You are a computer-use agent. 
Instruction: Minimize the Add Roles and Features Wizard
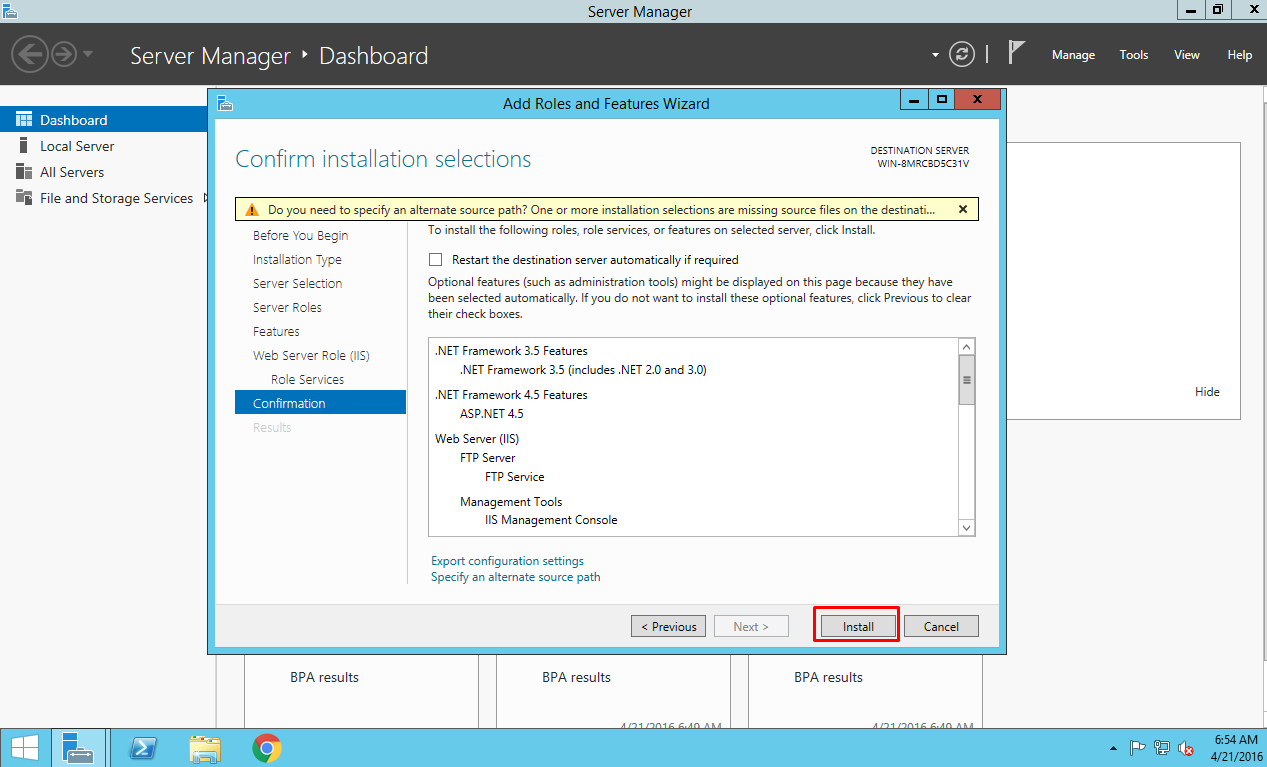tap(914, 100)
